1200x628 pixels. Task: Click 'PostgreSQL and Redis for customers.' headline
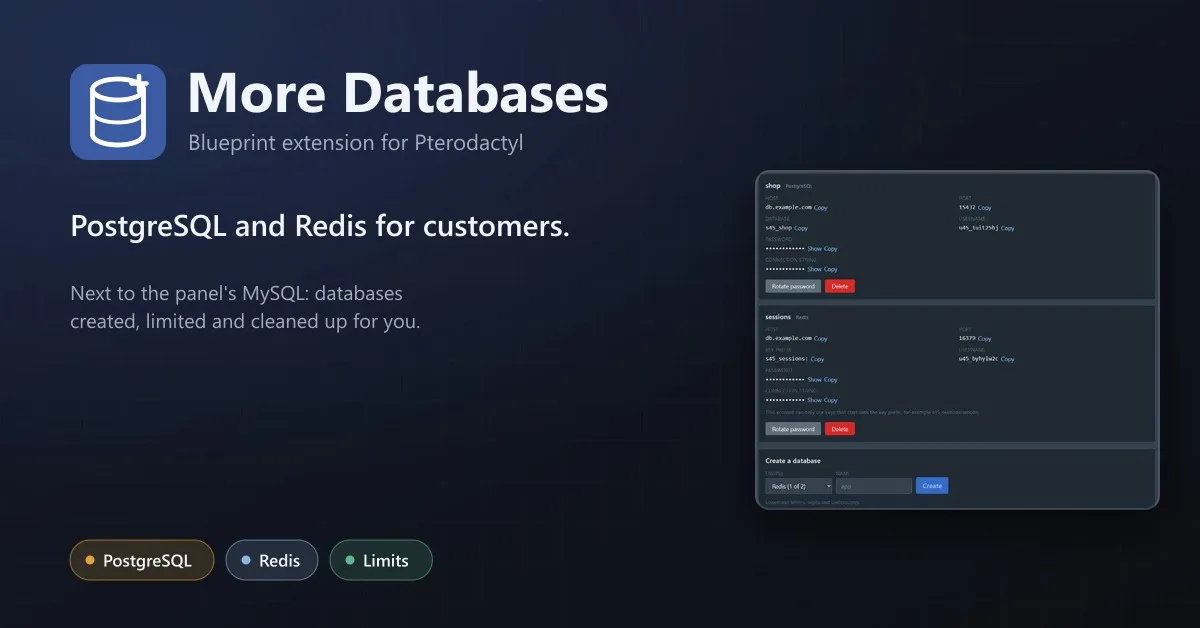[x=320, y=227]
